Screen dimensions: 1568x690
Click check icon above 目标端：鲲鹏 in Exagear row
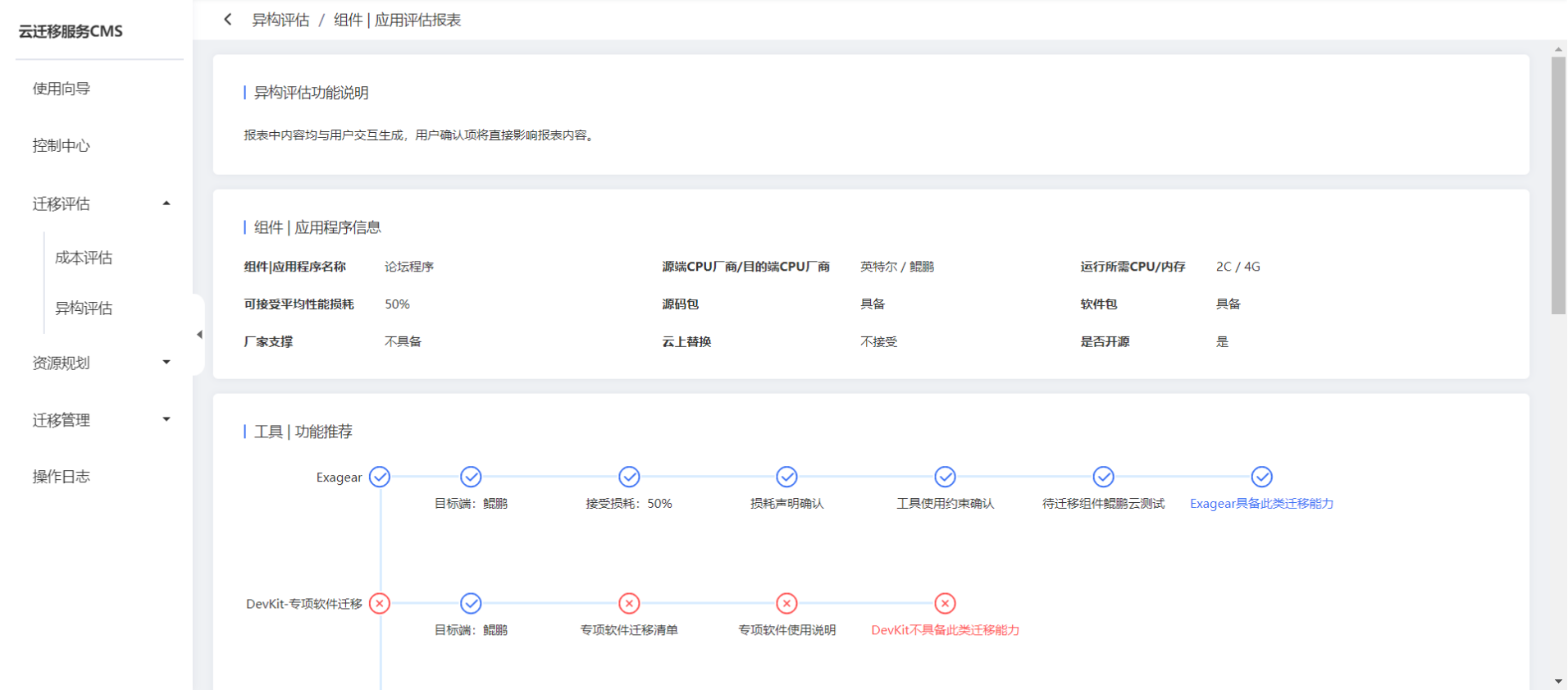471,477
